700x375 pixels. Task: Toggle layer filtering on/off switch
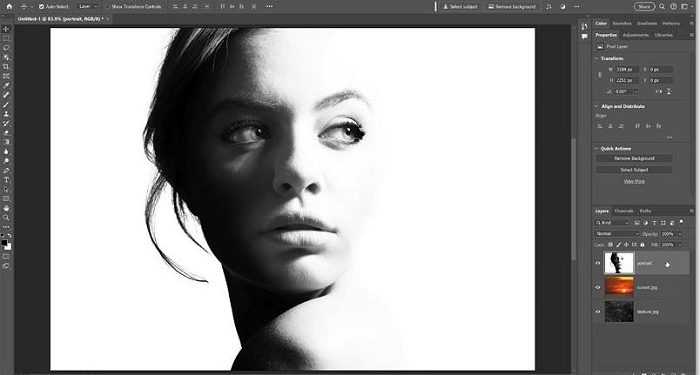point(681,221)
